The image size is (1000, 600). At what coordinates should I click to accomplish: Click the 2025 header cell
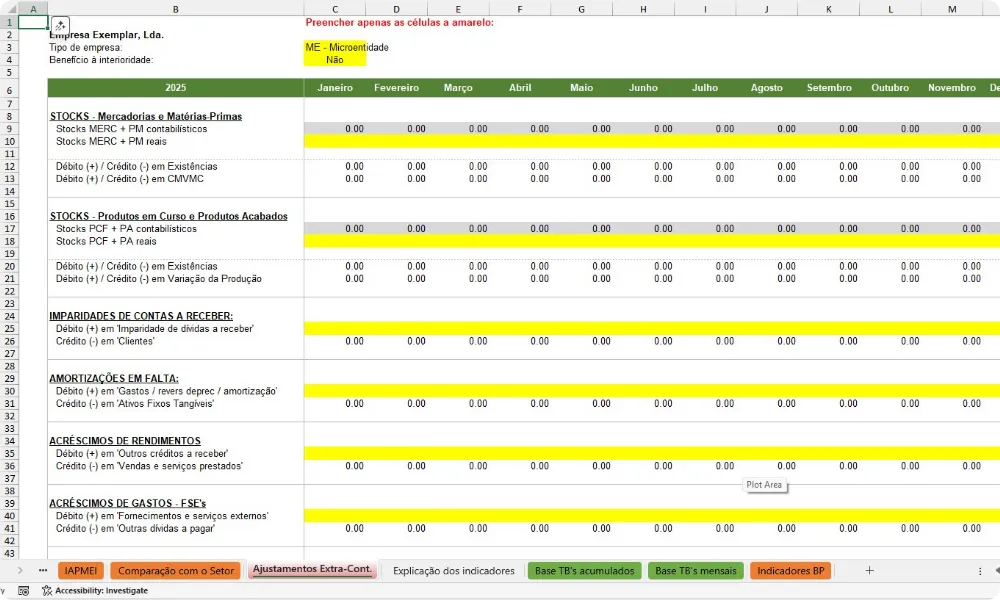(175, 88)
